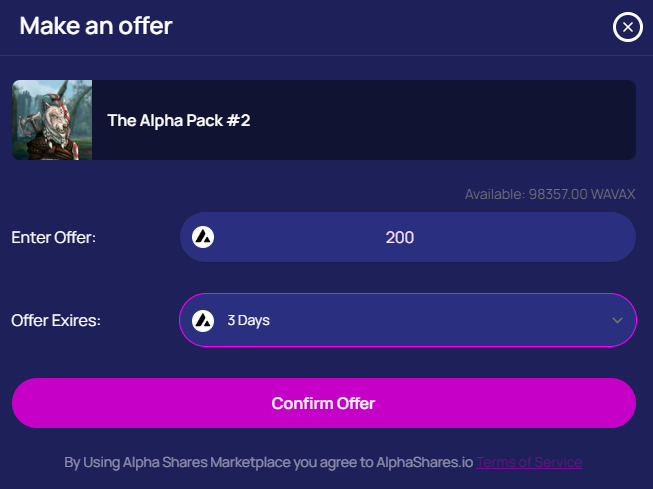Click the AVAX logo in the expiry selector
The image size is (653, 489).
(x=204, y=320)
